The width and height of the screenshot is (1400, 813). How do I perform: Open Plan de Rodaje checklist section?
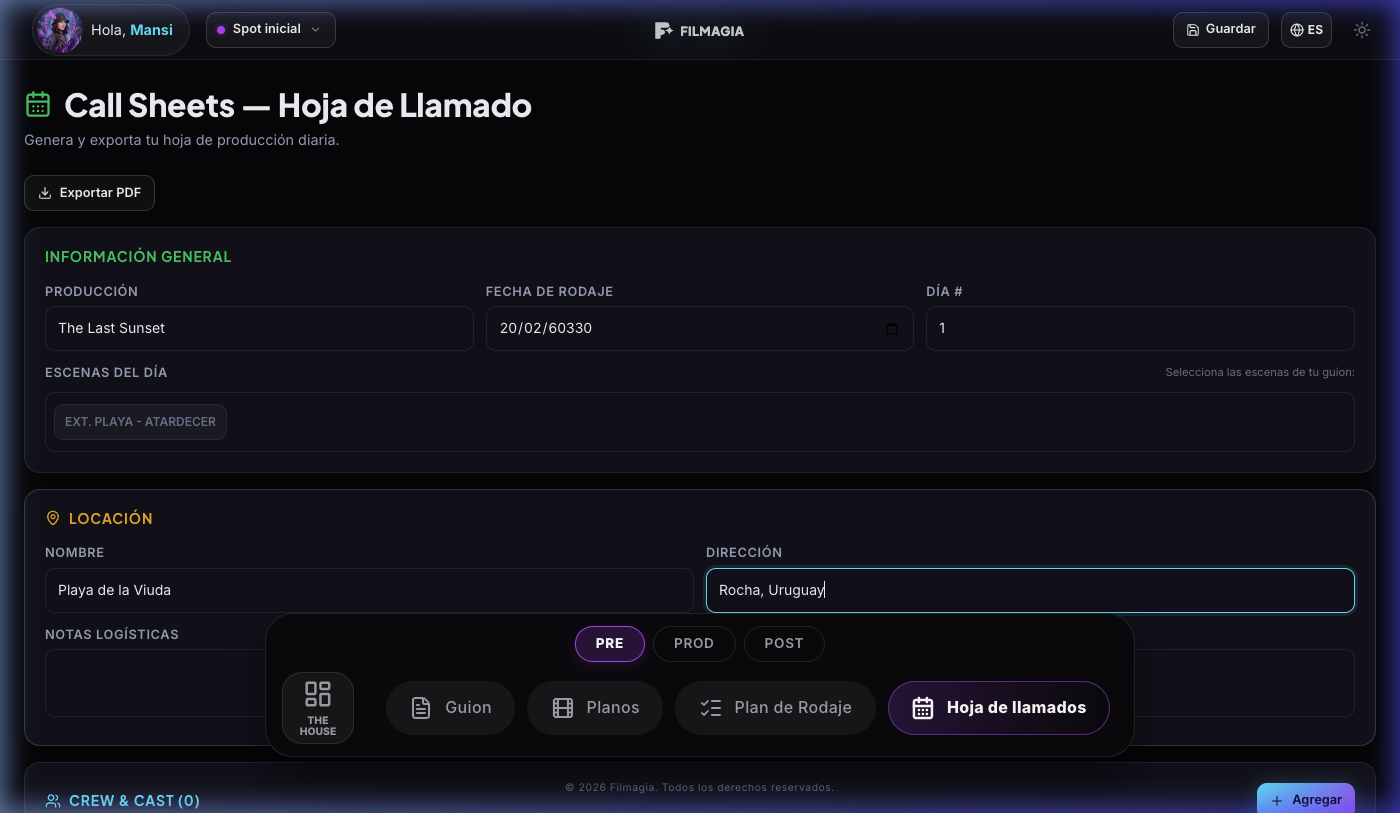click(x=775, y=708)
